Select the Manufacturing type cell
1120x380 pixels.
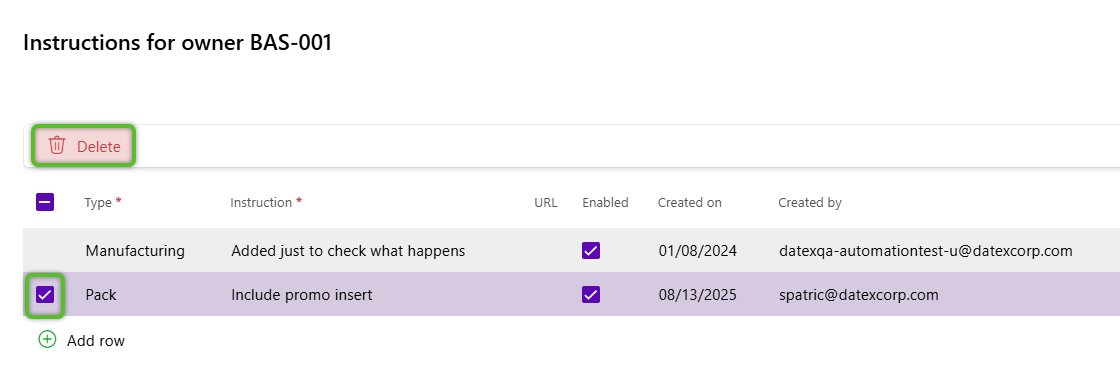point(135,251)
